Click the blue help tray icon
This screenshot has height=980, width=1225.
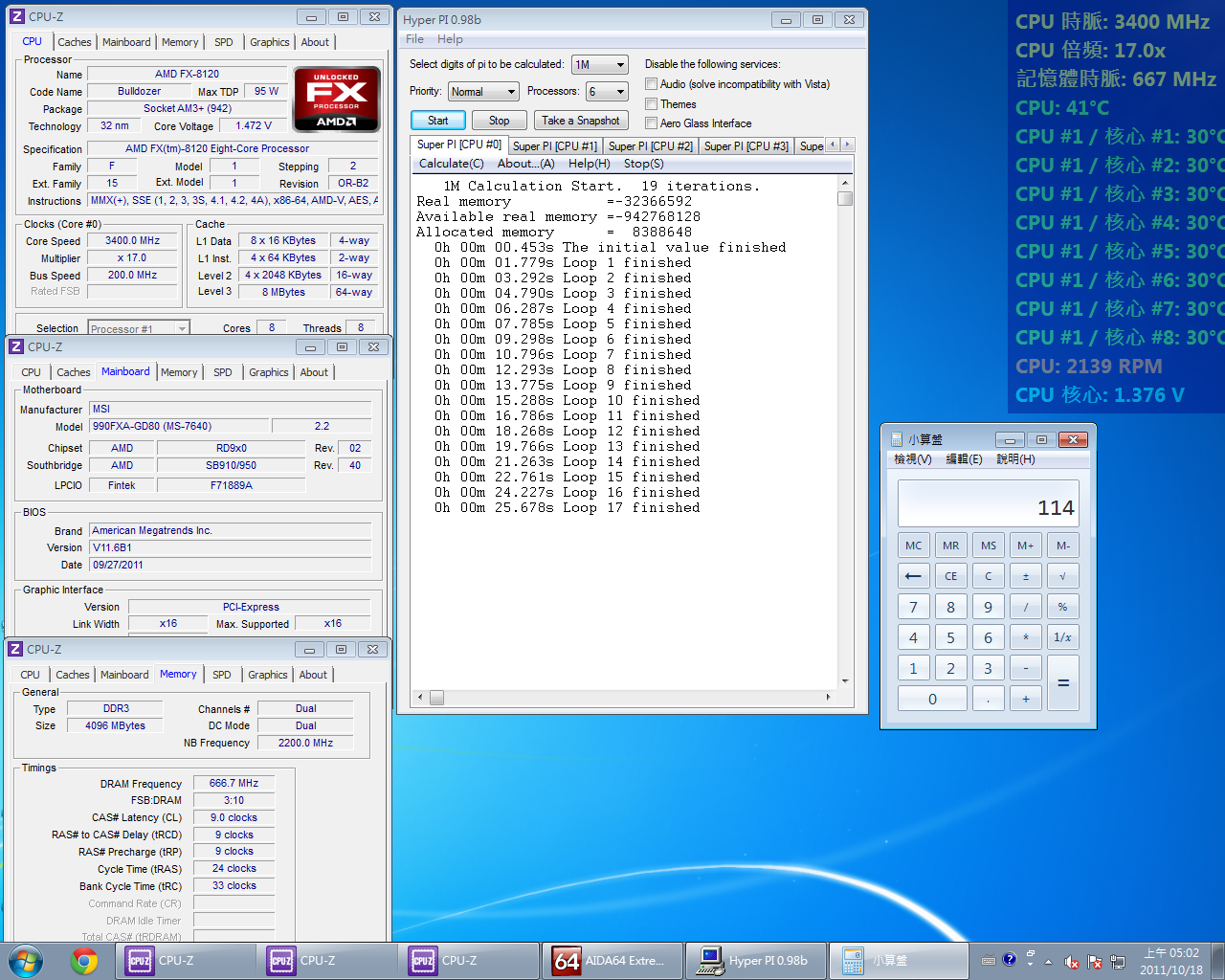[1009, 959]
